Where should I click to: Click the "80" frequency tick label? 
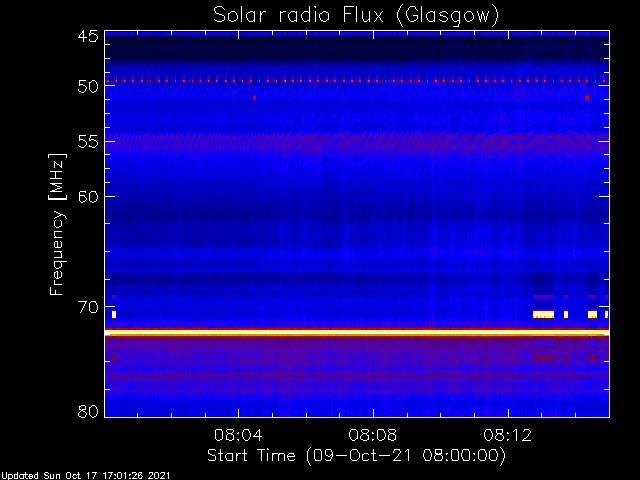pyautogui.click(x=88, y=411)
